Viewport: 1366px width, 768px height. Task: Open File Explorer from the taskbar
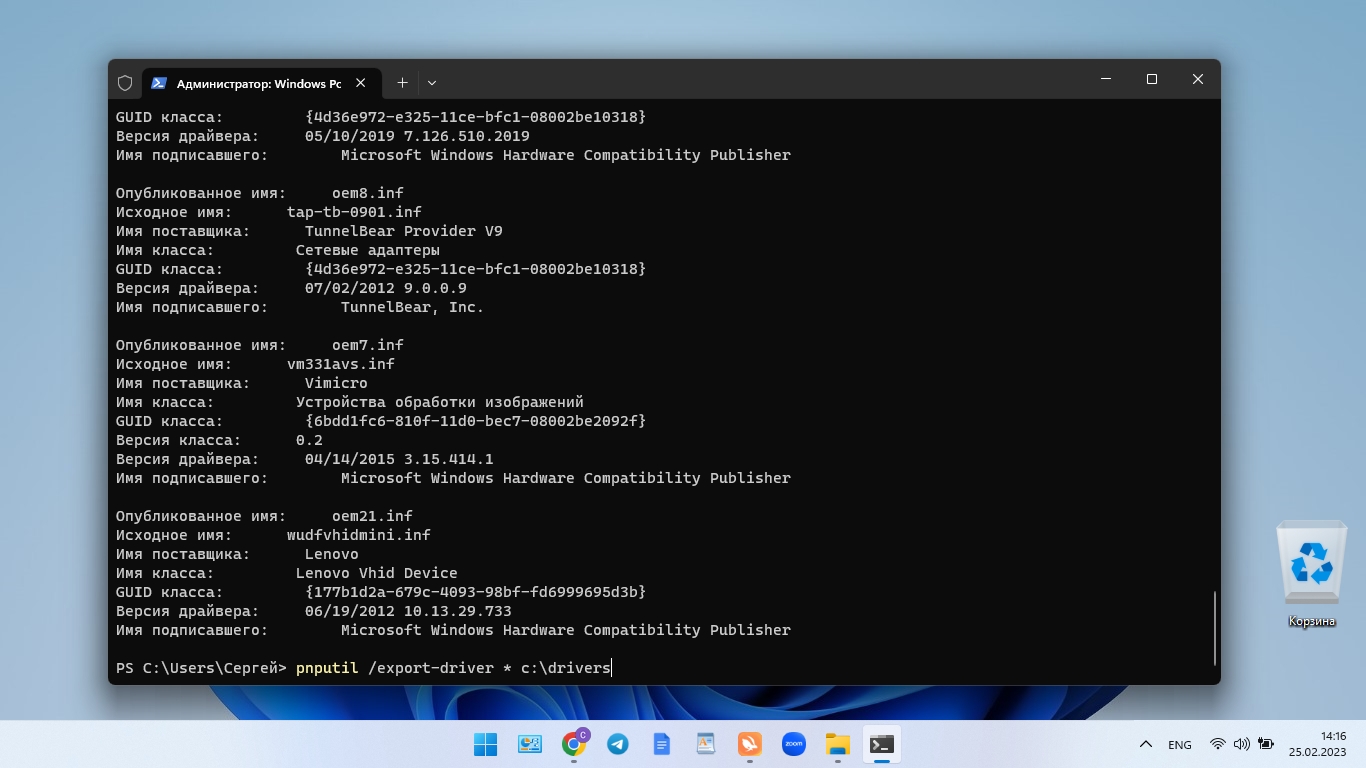point(837,744)
